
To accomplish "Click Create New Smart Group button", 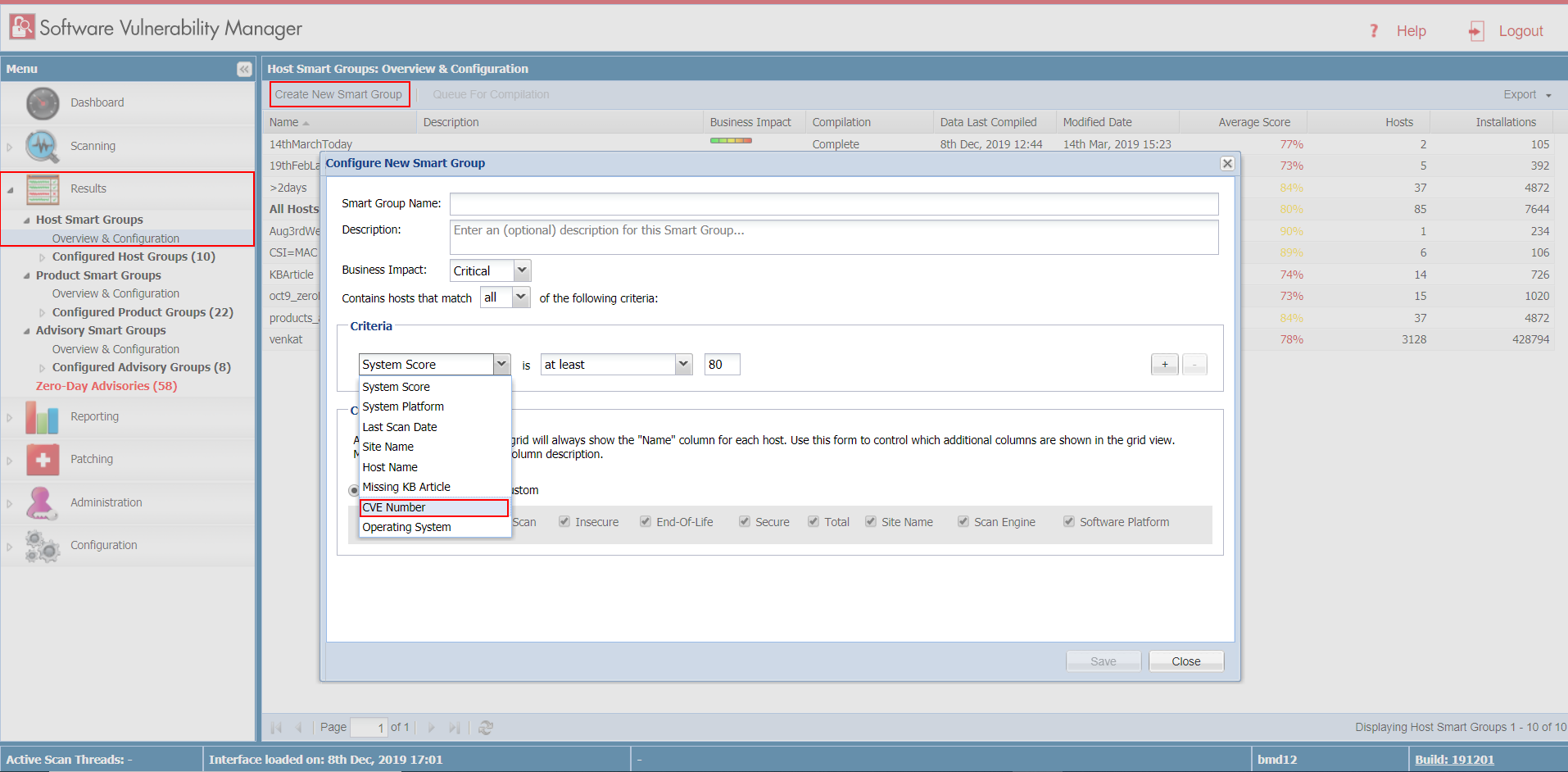I will [x=339, y=94].
